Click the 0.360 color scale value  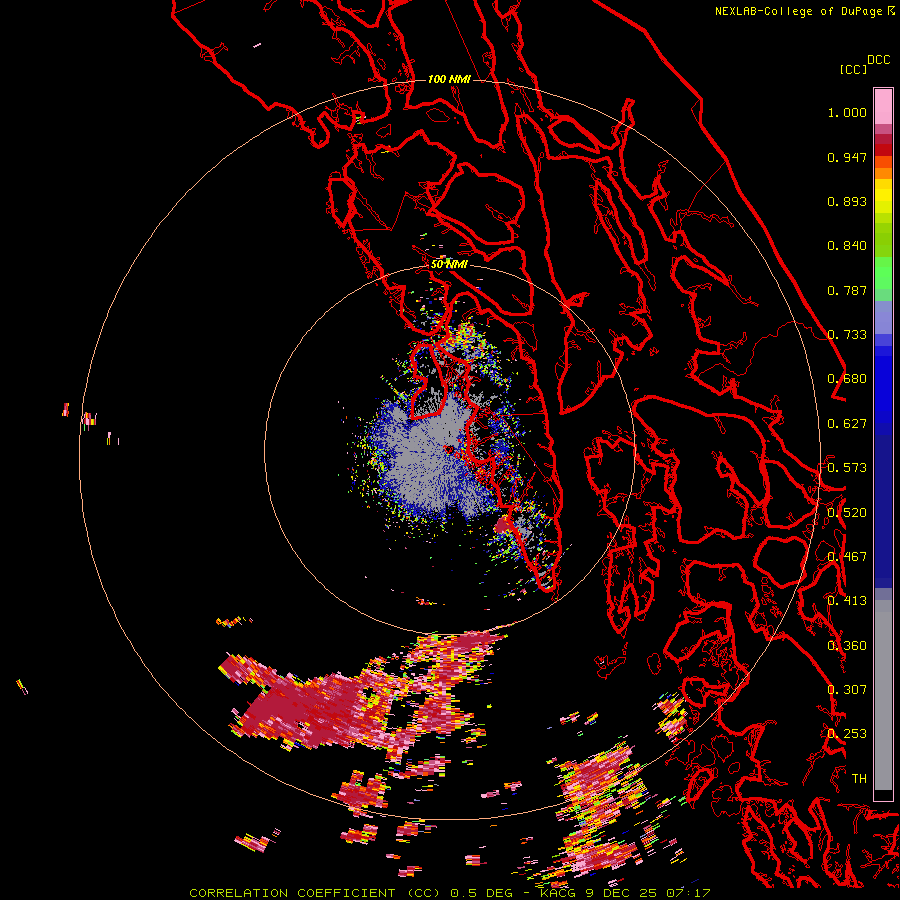coord(847,646)
